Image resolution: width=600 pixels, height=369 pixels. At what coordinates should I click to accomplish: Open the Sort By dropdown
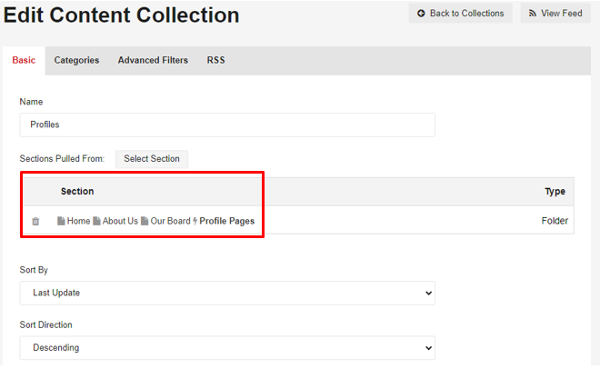pos(227,293)
